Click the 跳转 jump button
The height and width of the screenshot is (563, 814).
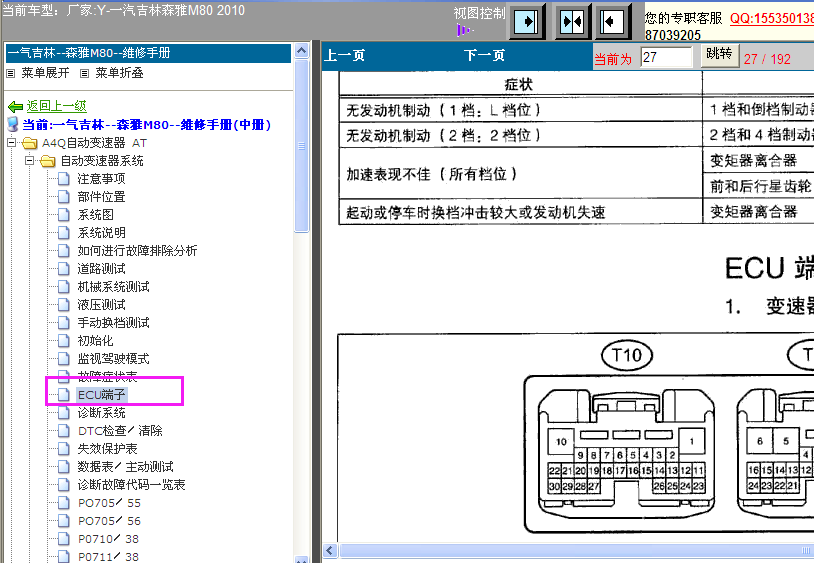pyautogui.click(x=720, y=54)
